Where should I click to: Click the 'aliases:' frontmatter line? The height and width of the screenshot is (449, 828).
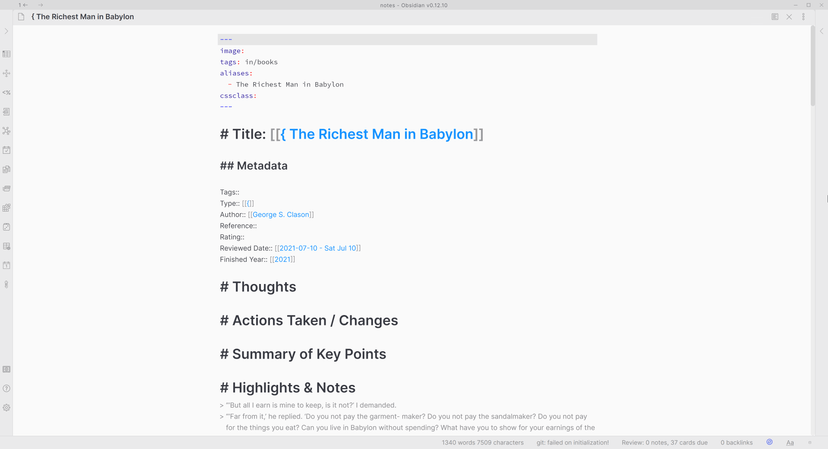[x=236, y=73]
